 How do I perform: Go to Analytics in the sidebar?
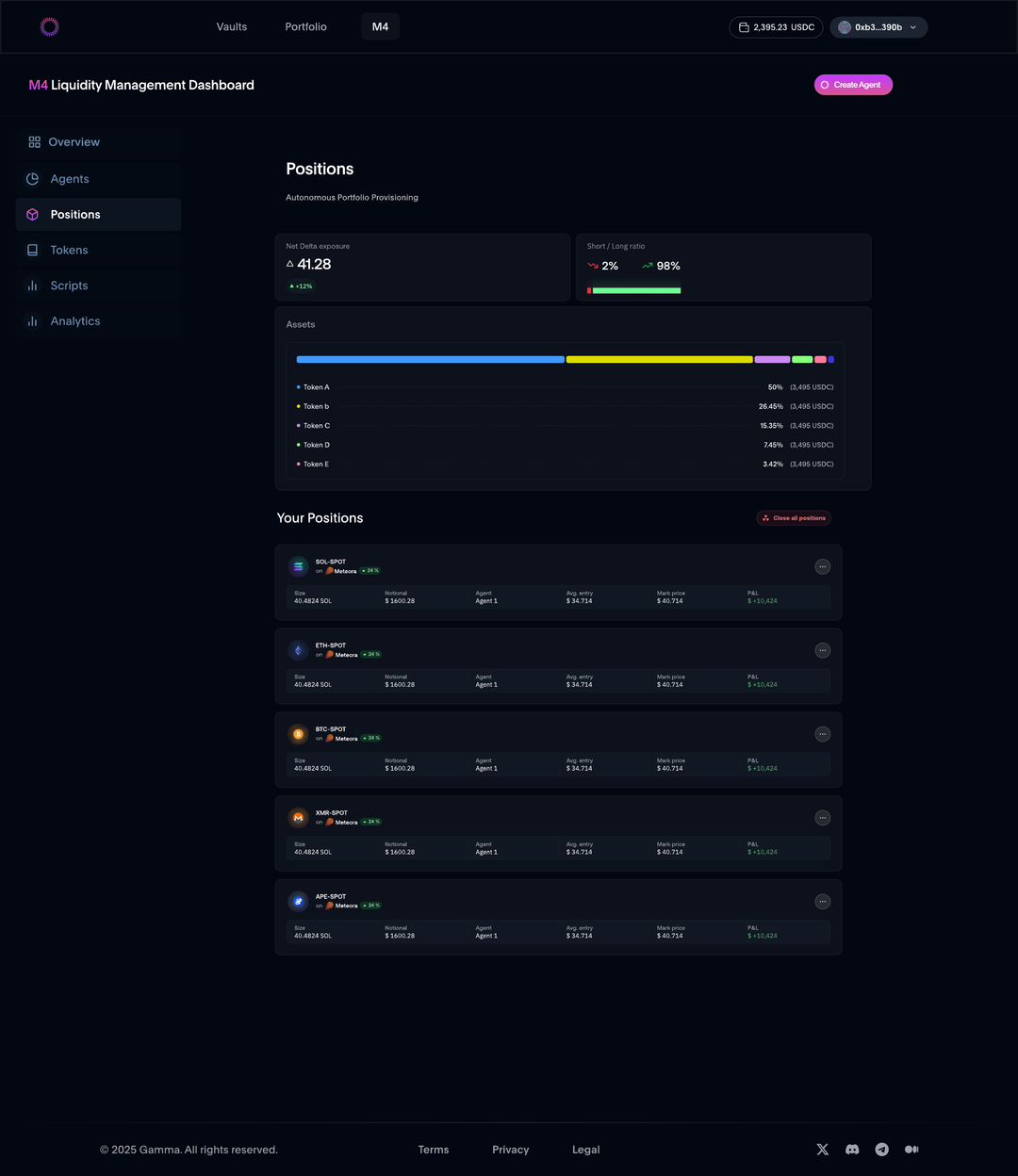pyautogui.click(x=98, y=321)
